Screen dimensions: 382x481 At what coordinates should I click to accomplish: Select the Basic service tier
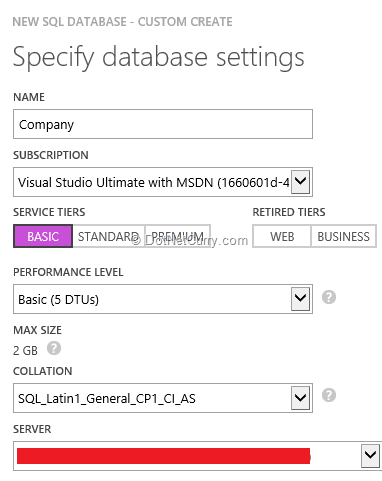click(43, 236)
